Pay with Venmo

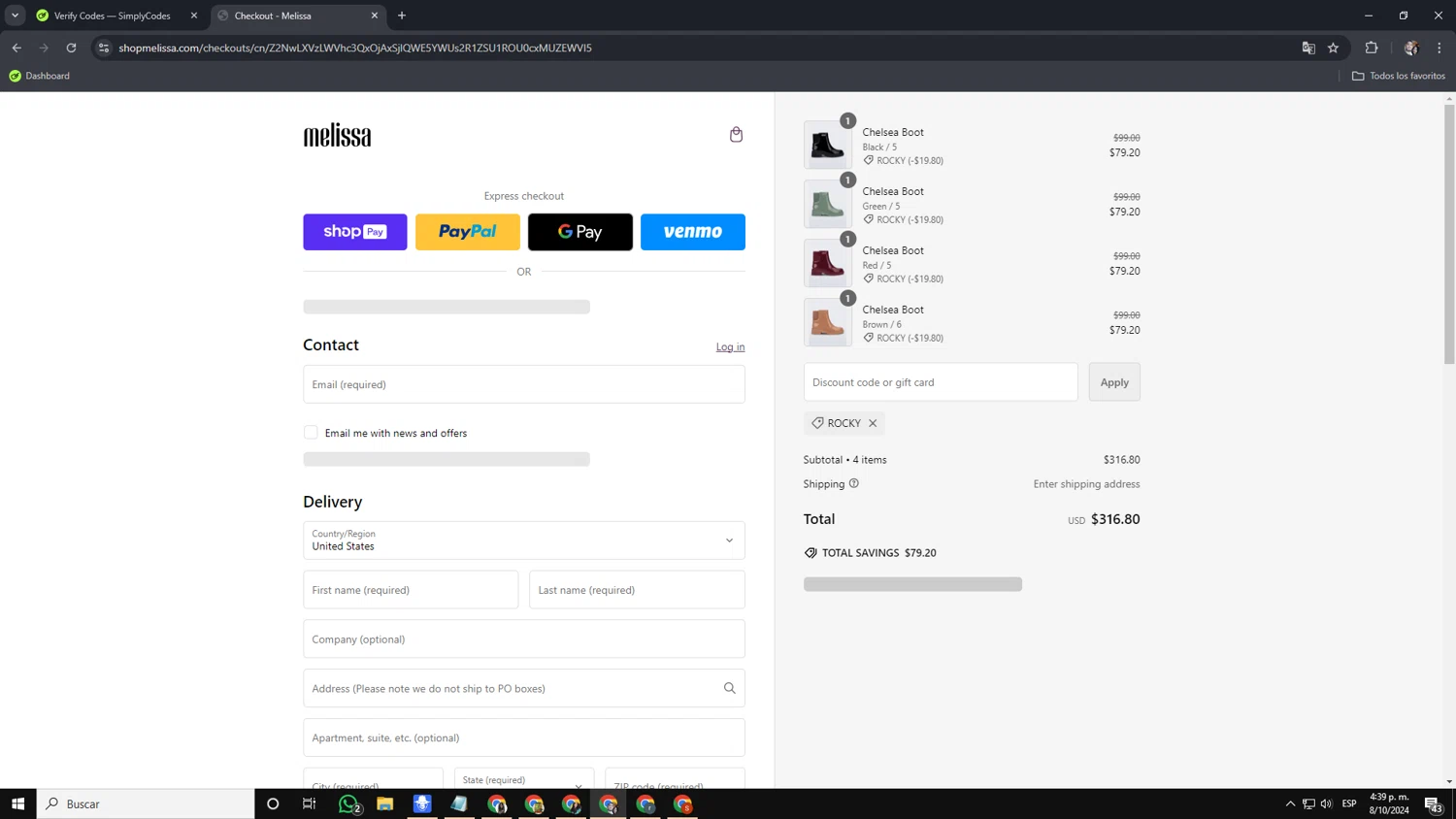pos(693,232)
